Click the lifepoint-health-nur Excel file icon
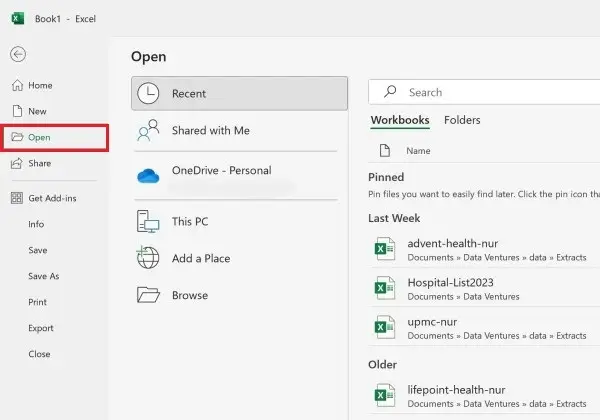600x420 pixels. tap(385, 395)
